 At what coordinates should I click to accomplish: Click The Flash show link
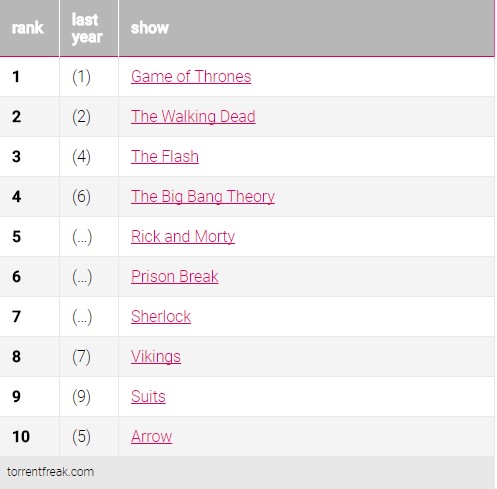[165, 156]
